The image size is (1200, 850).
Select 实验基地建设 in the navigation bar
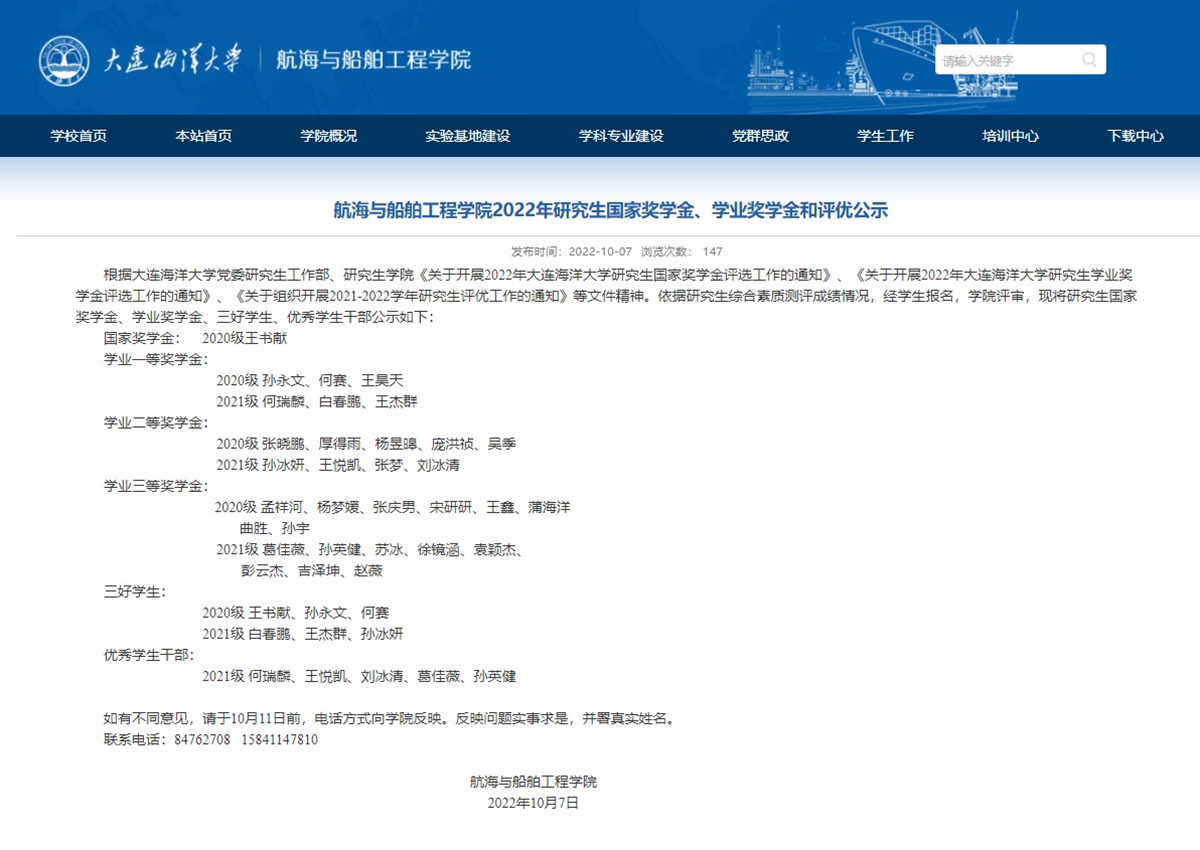tap(468, 136)
